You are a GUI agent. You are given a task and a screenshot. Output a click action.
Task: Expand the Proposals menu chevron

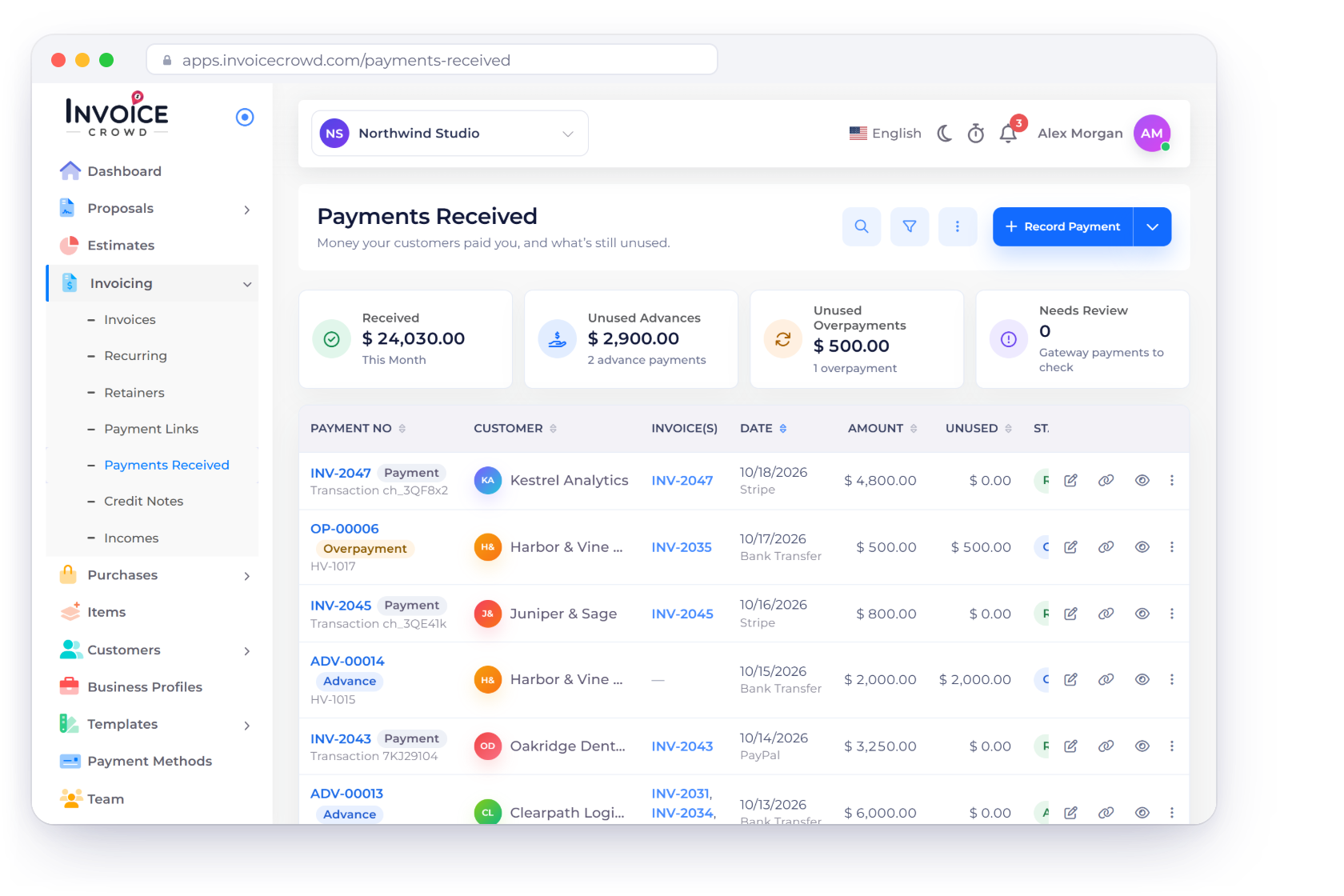click(247, 210)
